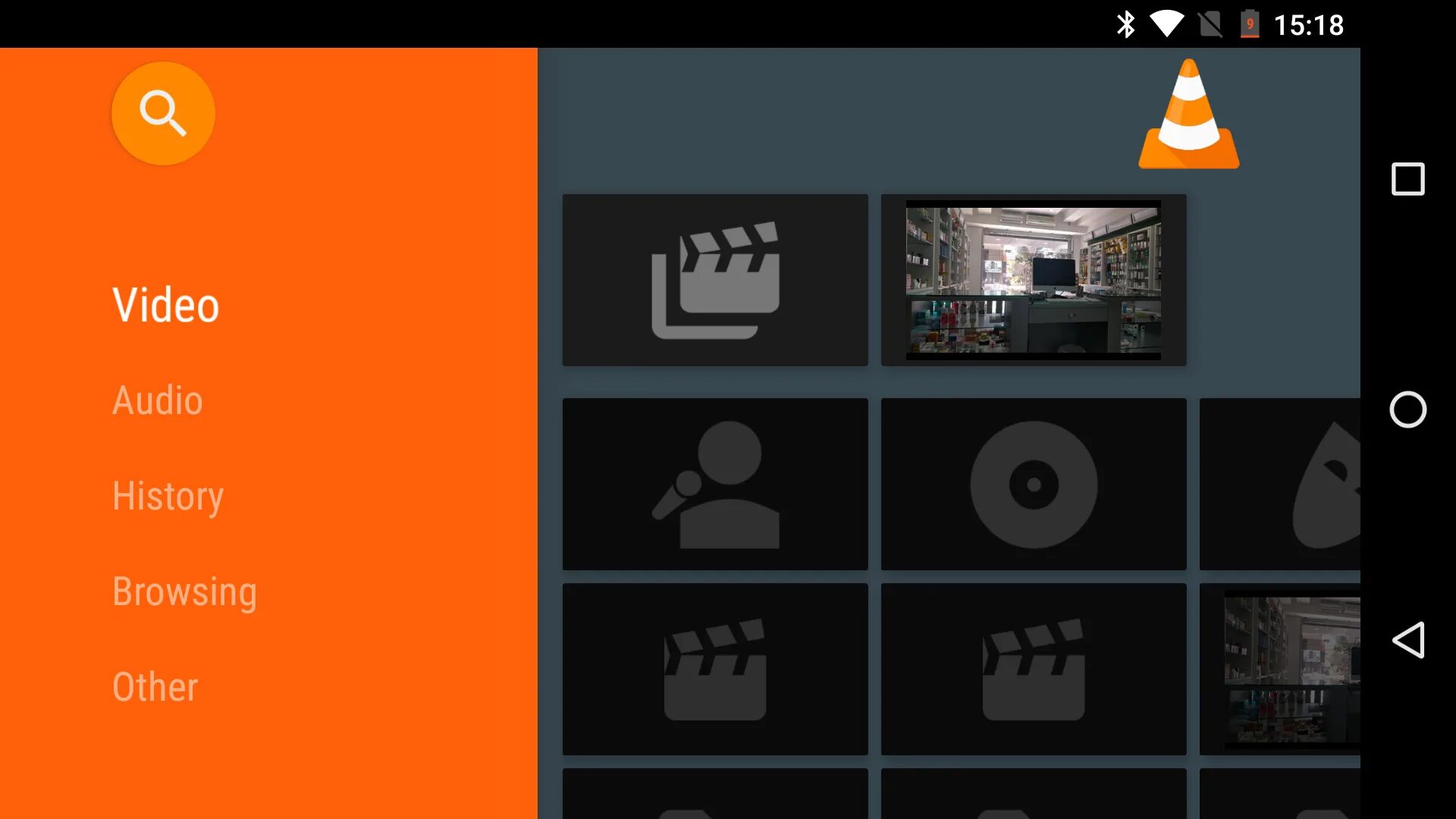
Task: Open the first clapperboard tile in History row
Action: pyautogui.click(x=715, y=669)
